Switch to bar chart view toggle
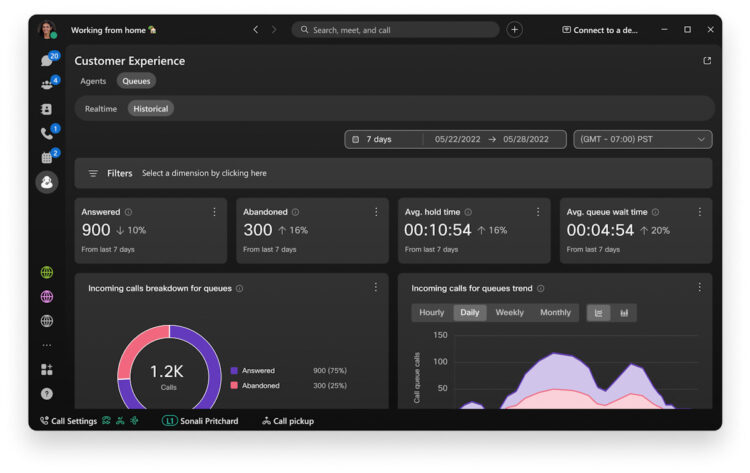This screenshot has width=750, height=473. [624, 313]
